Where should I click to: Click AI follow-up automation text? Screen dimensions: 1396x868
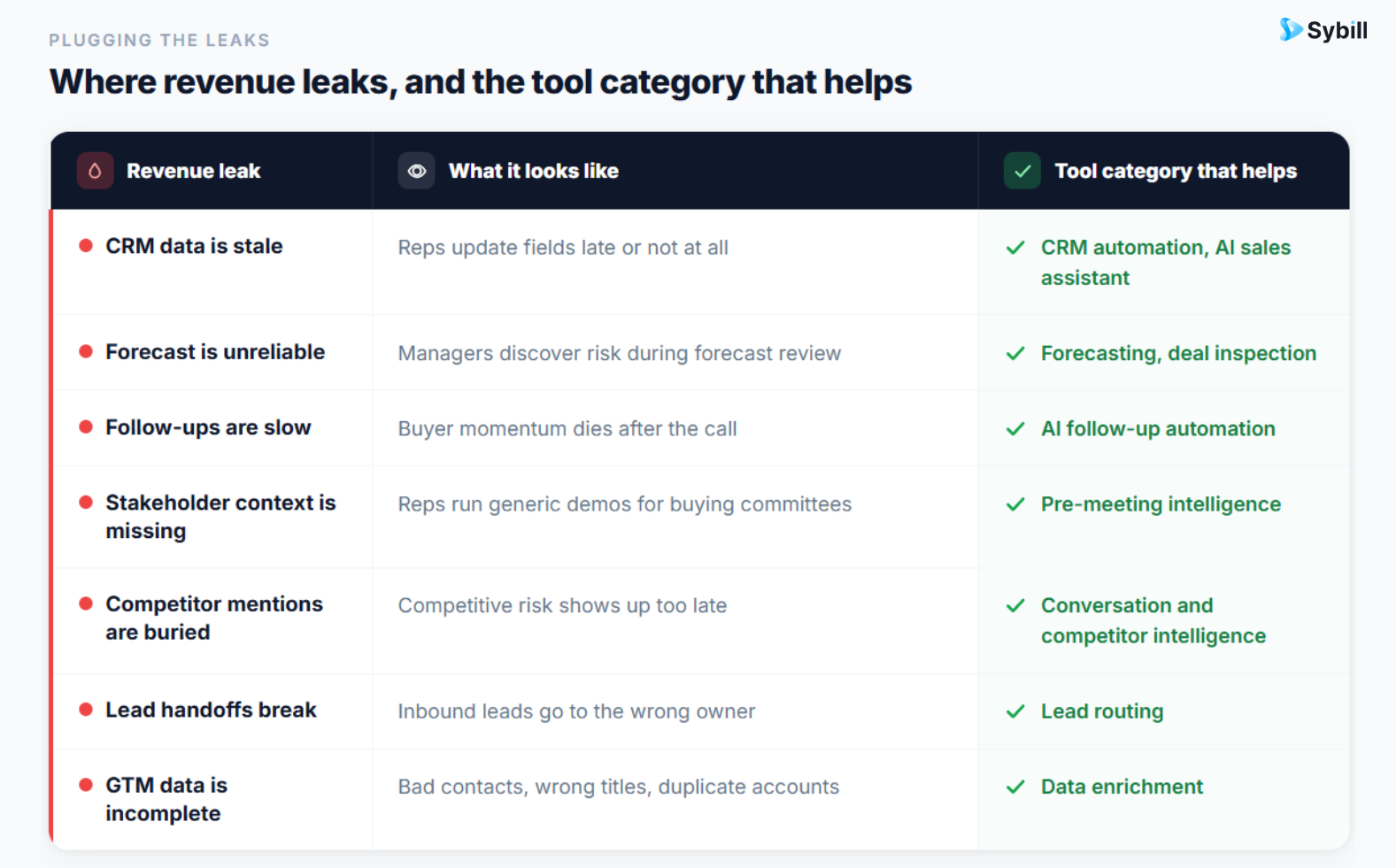click(1158, 429)
